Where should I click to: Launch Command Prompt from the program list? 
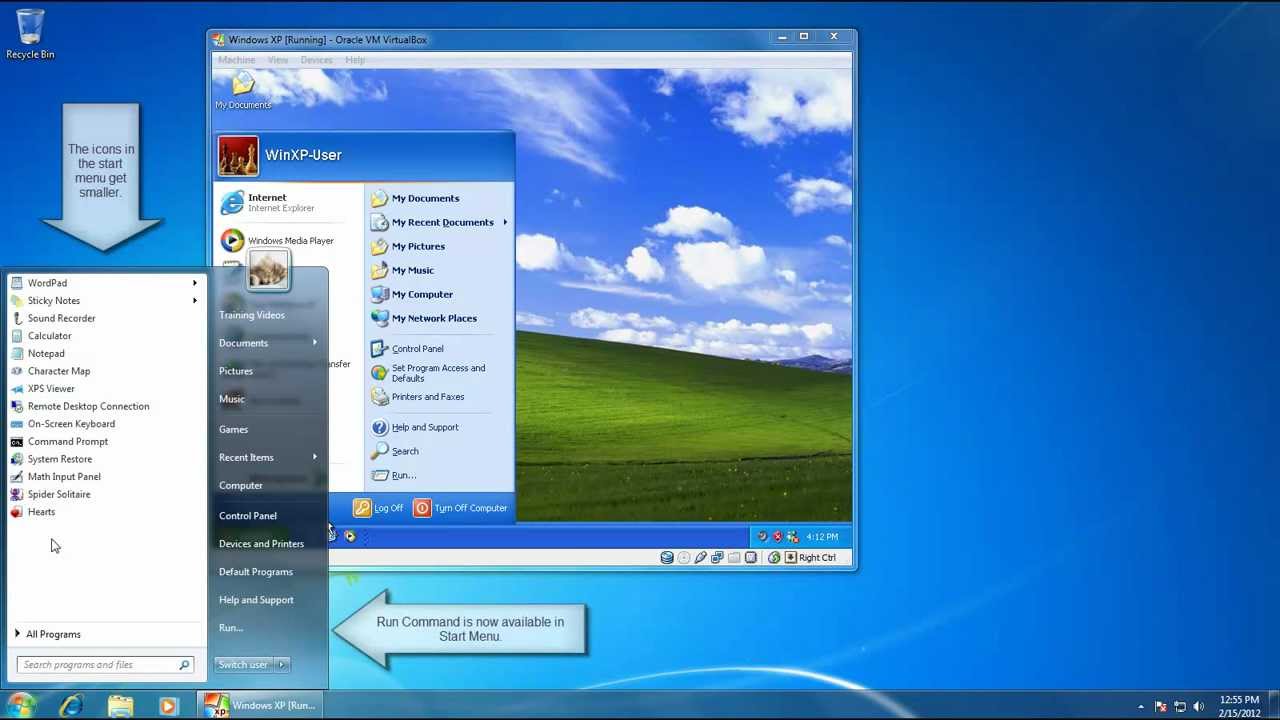[67, 441]
